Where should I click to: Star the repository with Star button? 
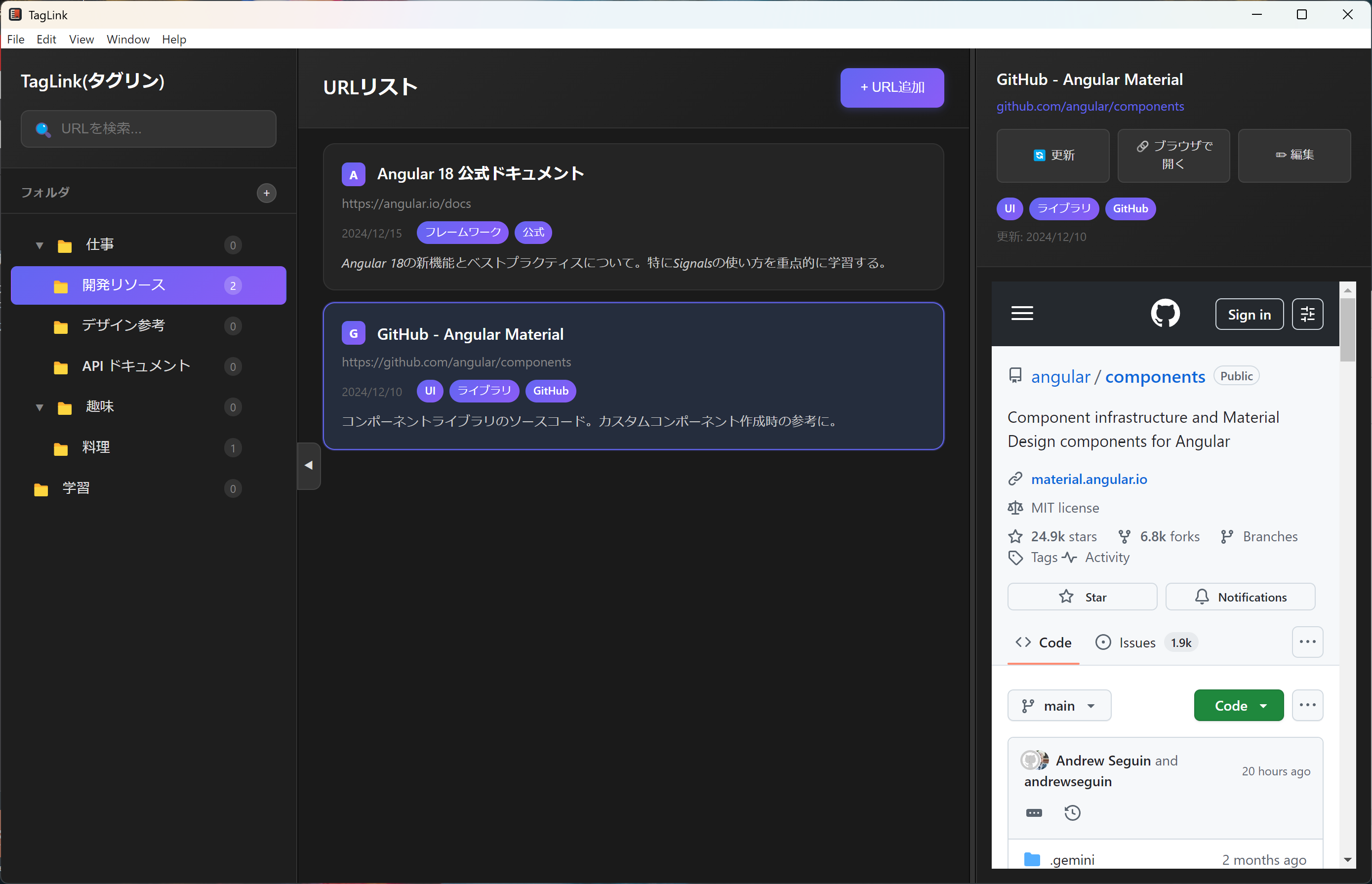pyautogui.click(x=1082, y=597)
